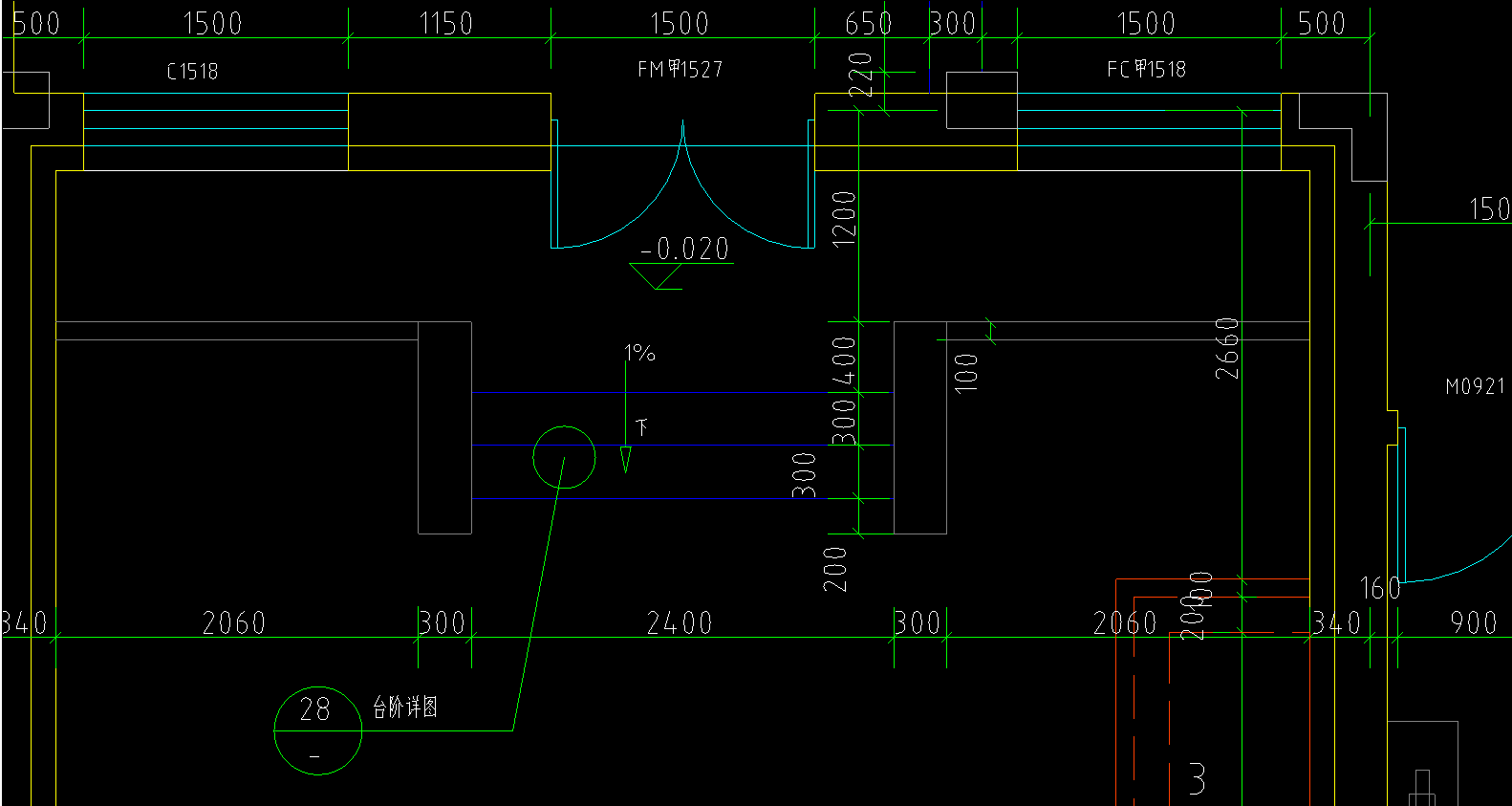
Task: Click the 1200 vertical dimension text
Action: pos(845,219)
